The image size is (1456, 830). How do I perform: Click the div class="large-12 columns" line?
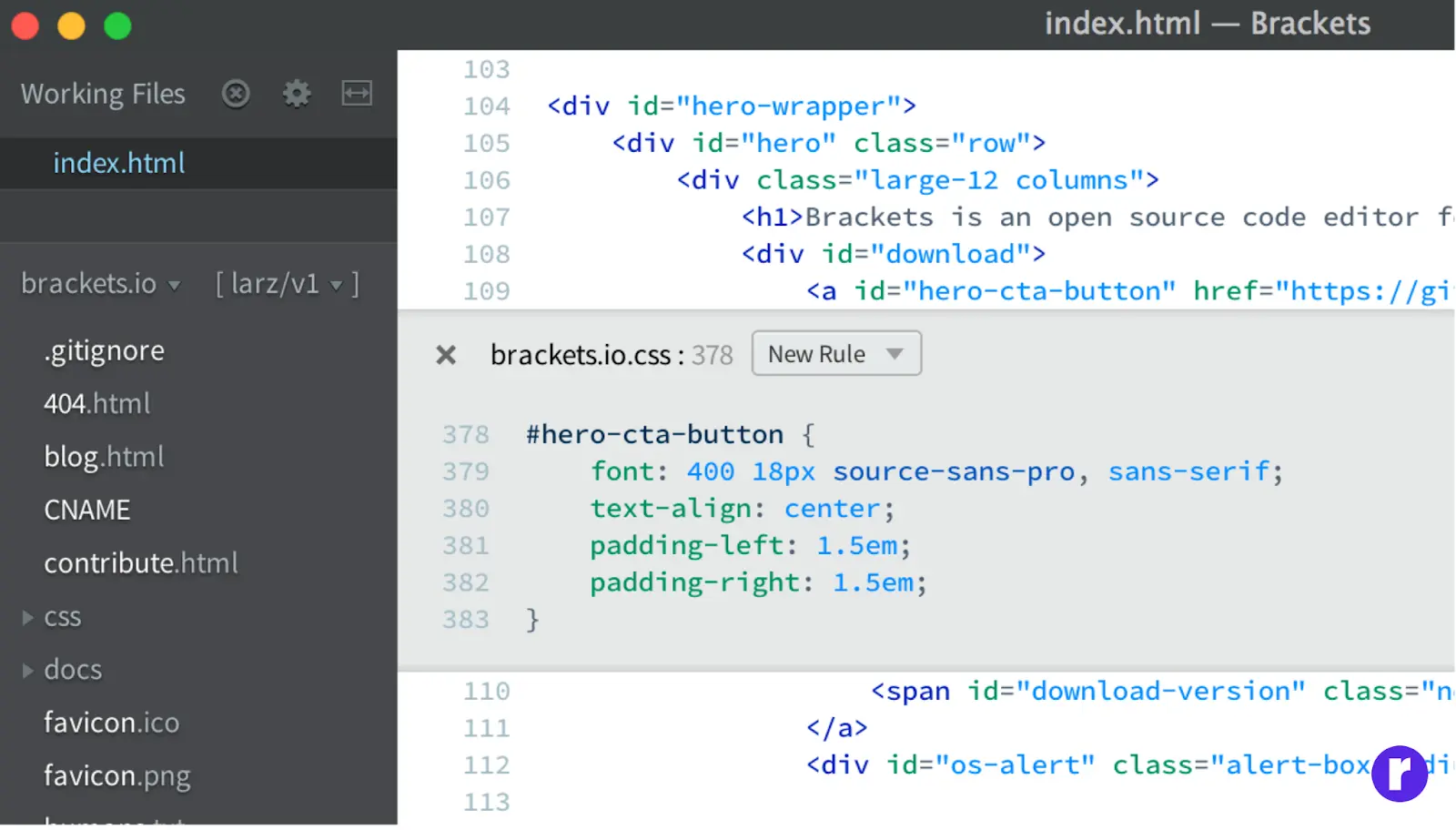[x=918, y=180]
